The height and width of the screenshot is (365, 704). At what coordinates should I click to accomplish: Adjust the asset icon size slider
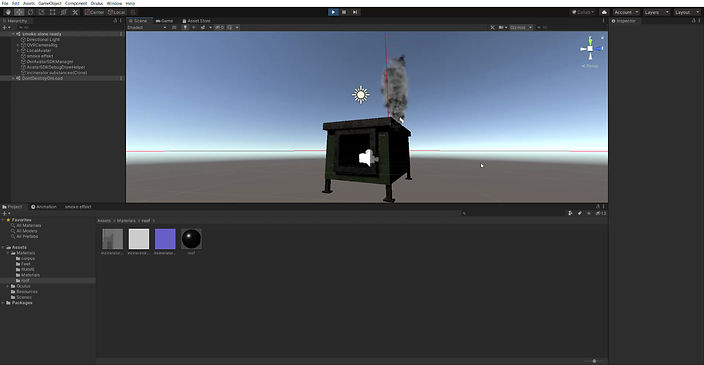click(594, 361)
